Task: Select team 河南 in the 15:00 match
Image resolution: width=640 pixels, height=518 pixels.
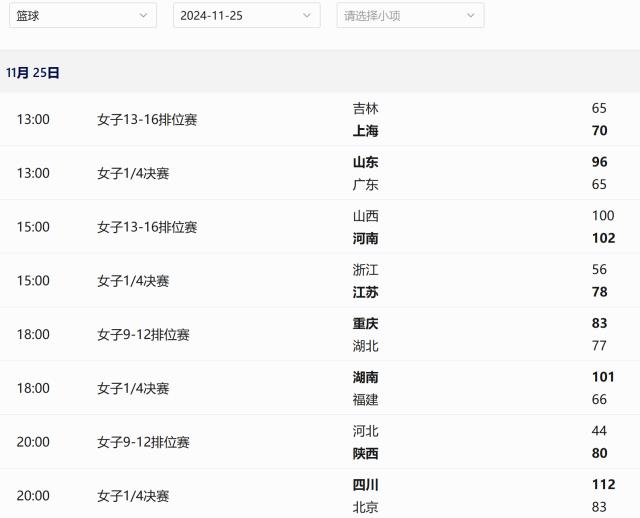Action: click(x=366, y=239)
